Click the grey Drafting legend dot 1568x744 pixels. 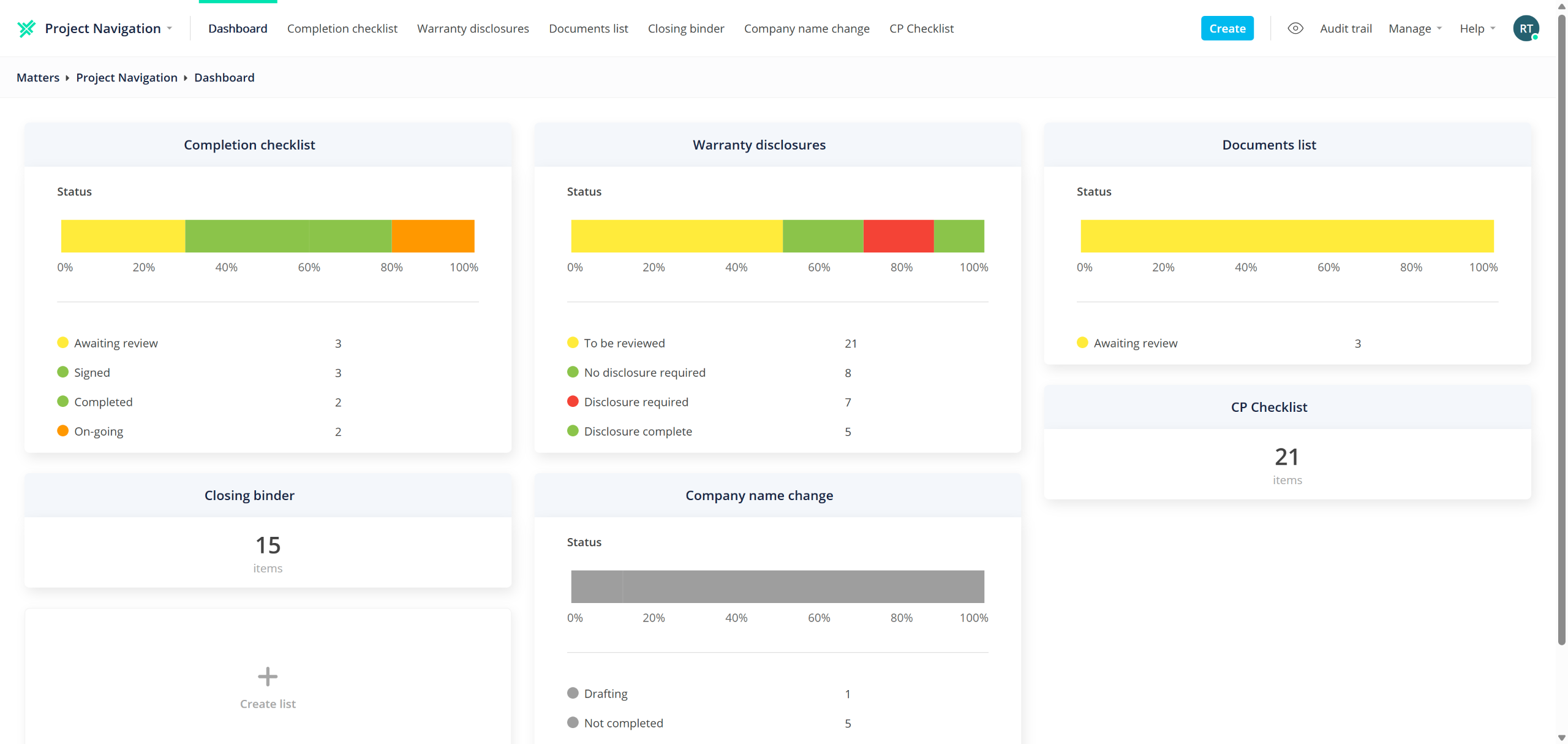pos(573,693)
